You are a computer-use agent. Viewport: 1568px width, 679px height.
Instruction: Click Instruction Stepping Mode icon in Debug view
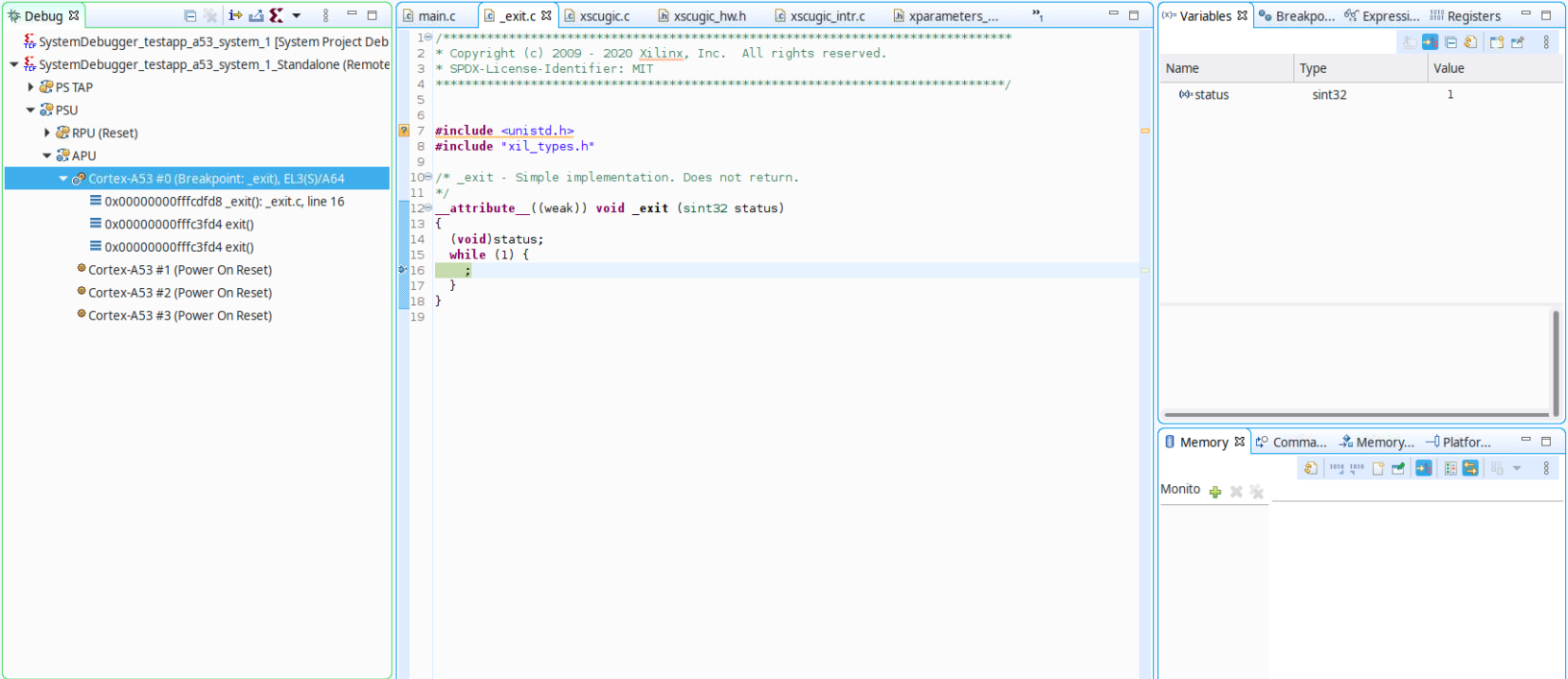235,15
